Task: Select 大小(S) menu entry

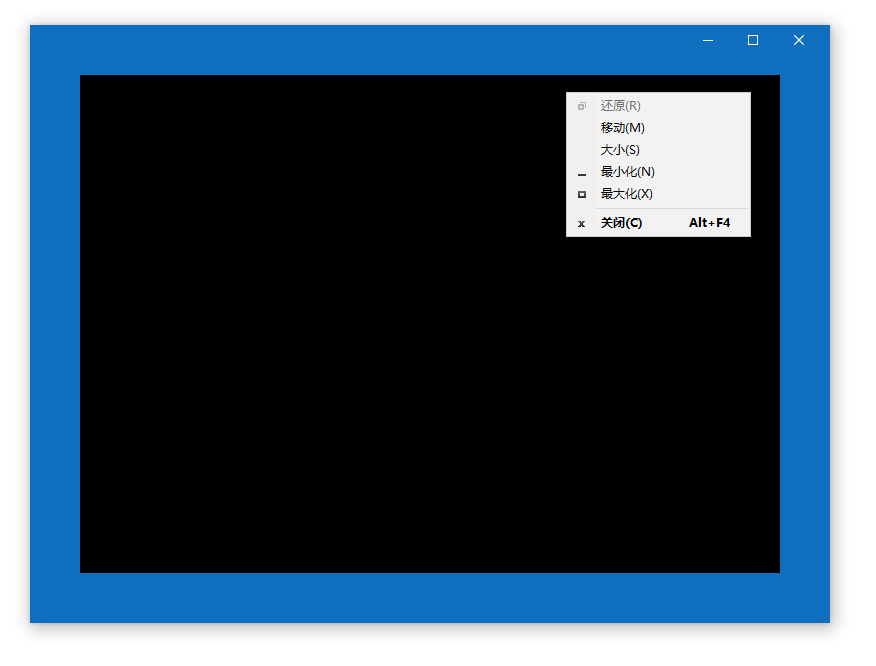Action: [658, 150]
